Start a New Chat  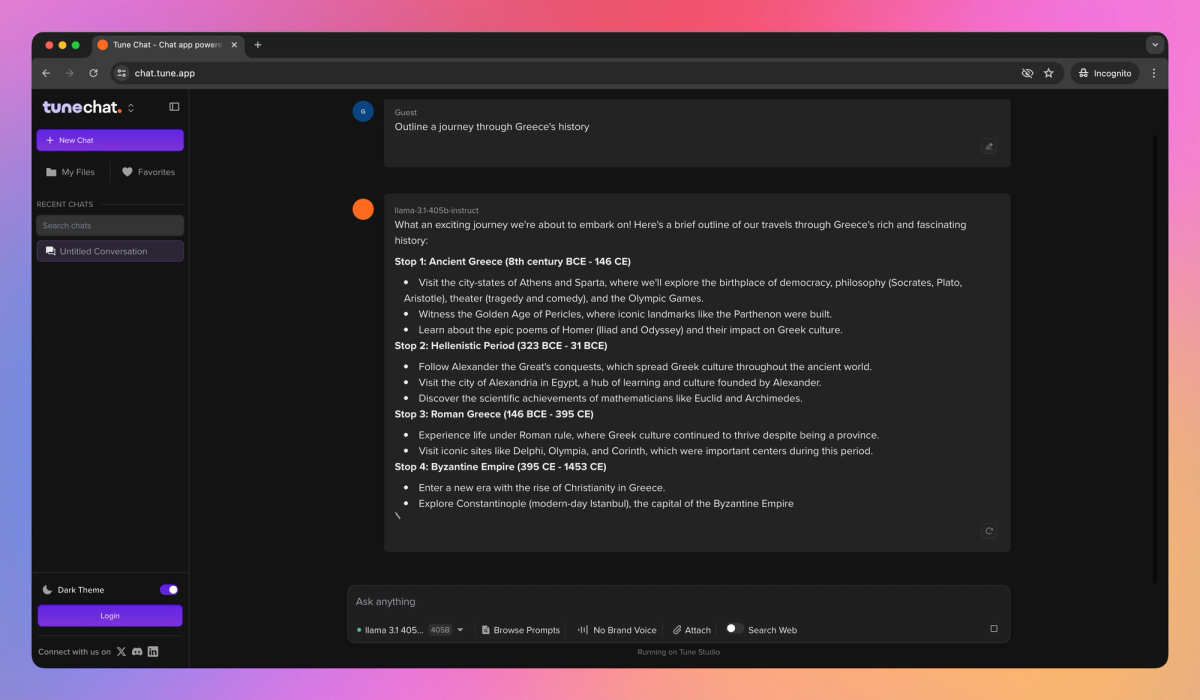pos(110,140)
